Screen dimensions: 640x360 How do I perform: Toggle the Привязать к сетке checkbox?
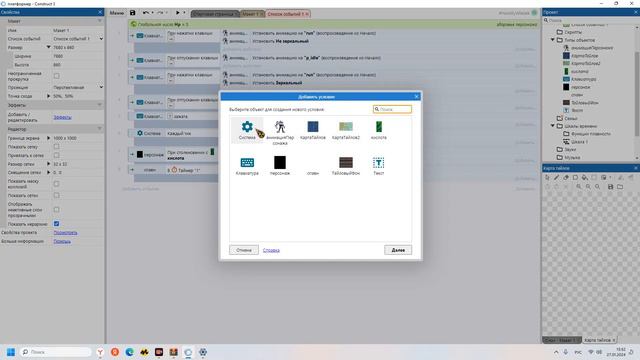point(57,155)
